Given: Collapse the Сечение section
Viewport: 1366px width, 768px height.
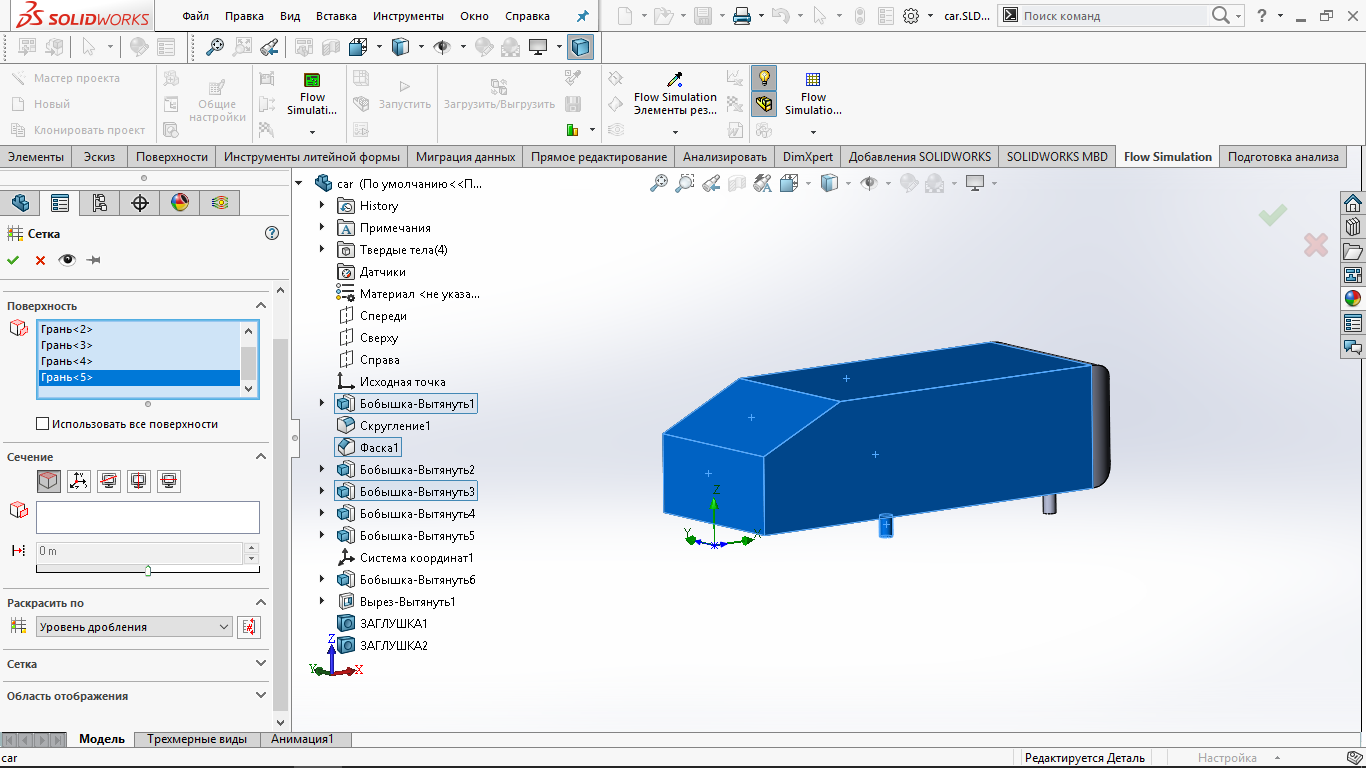Looking at the screenshot, I should point(261,457).
